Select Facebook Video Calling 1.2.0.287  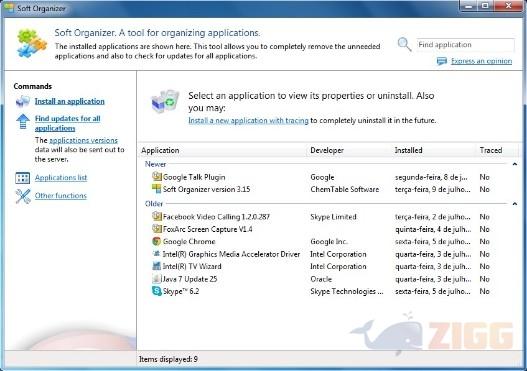click(x=329, y=217)
